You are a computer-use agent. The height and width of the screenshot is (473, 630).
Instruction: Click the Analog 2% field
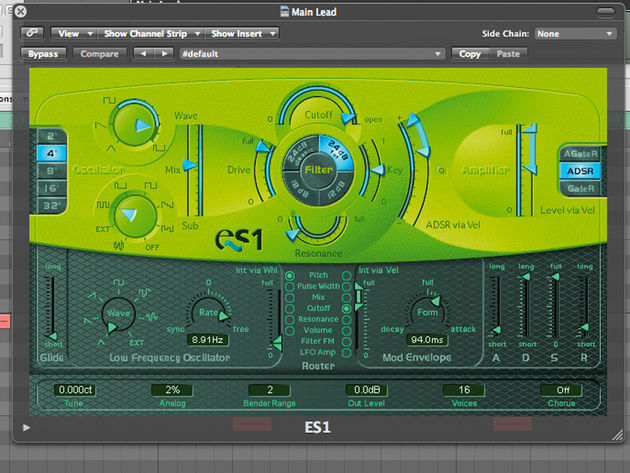click(x=172, y=390)
